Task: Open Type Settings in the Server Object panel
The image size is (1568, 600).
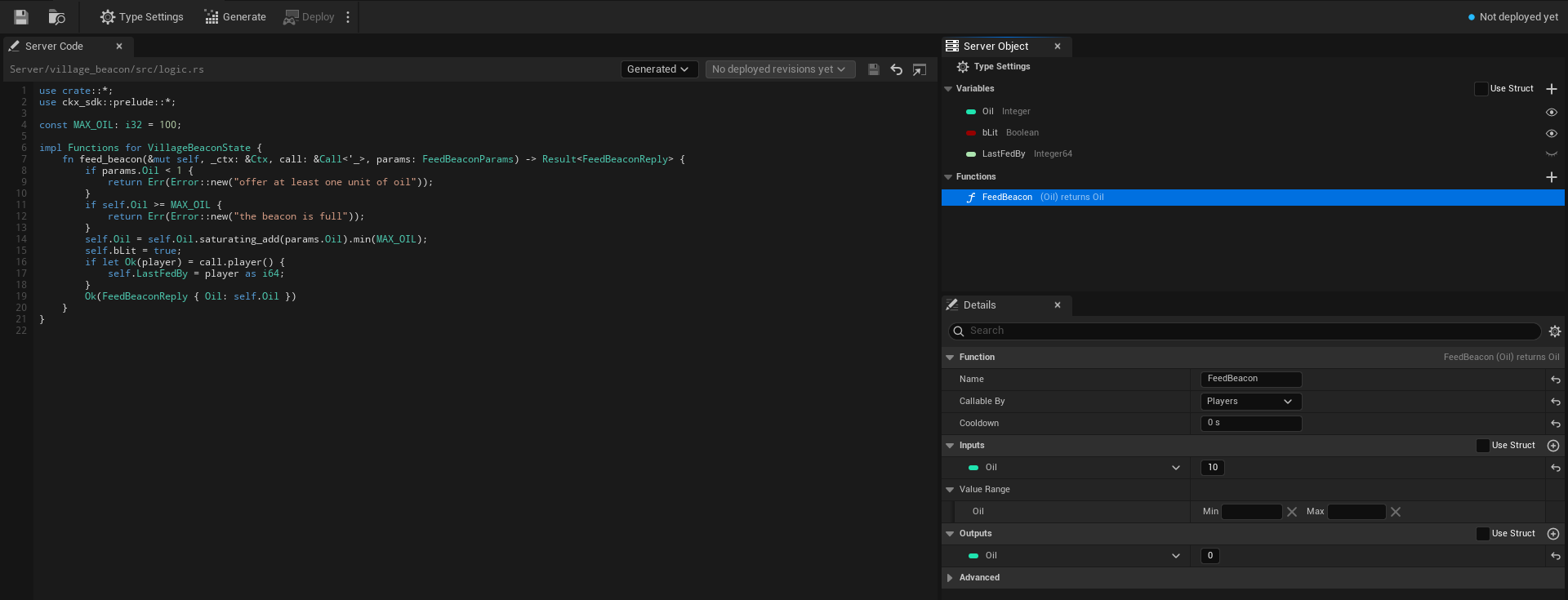Action: (x=993, y=67)
